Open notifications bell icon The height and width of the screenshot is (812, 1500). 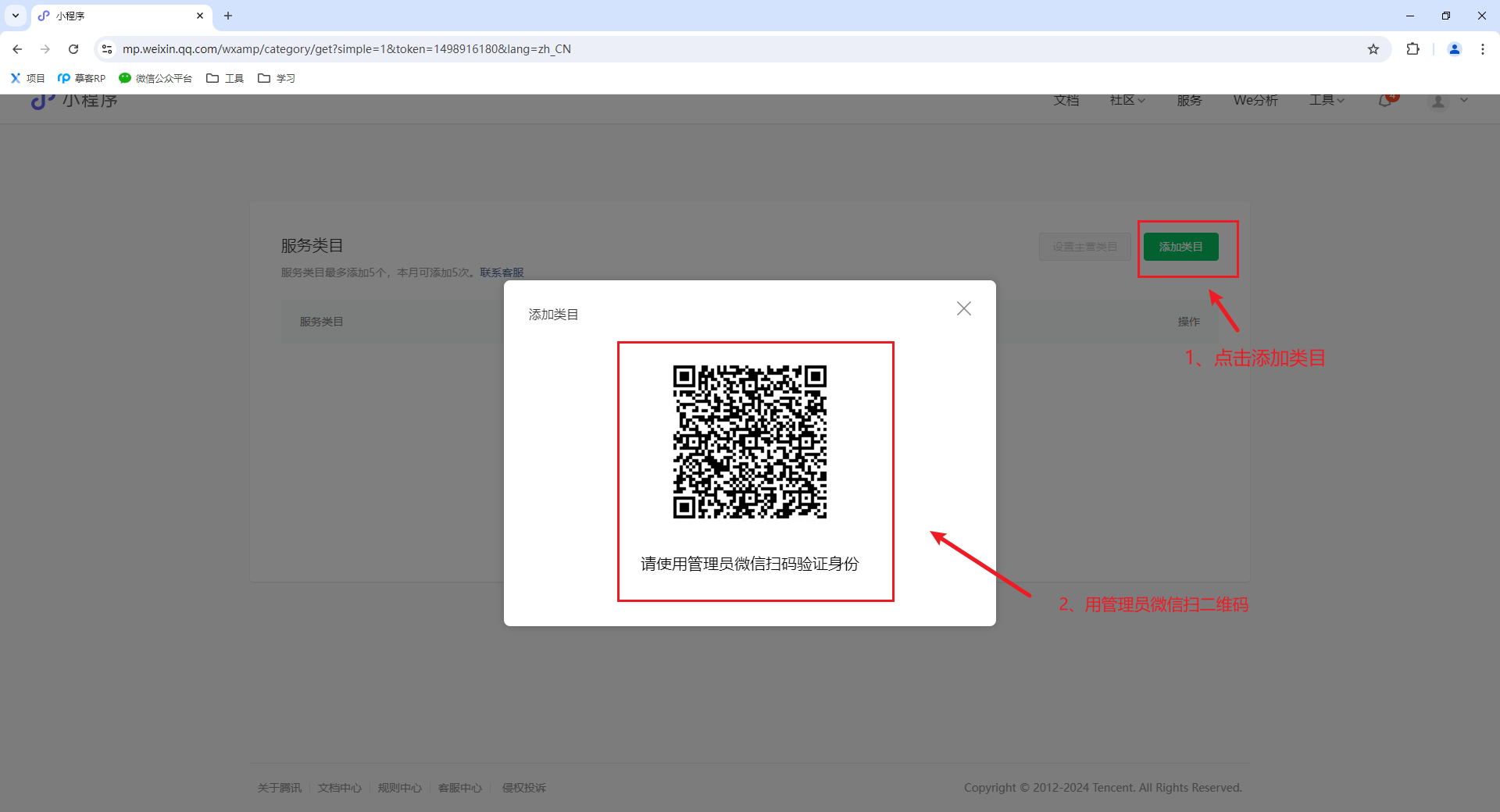pyautogui.click(x=1387, y=101)
